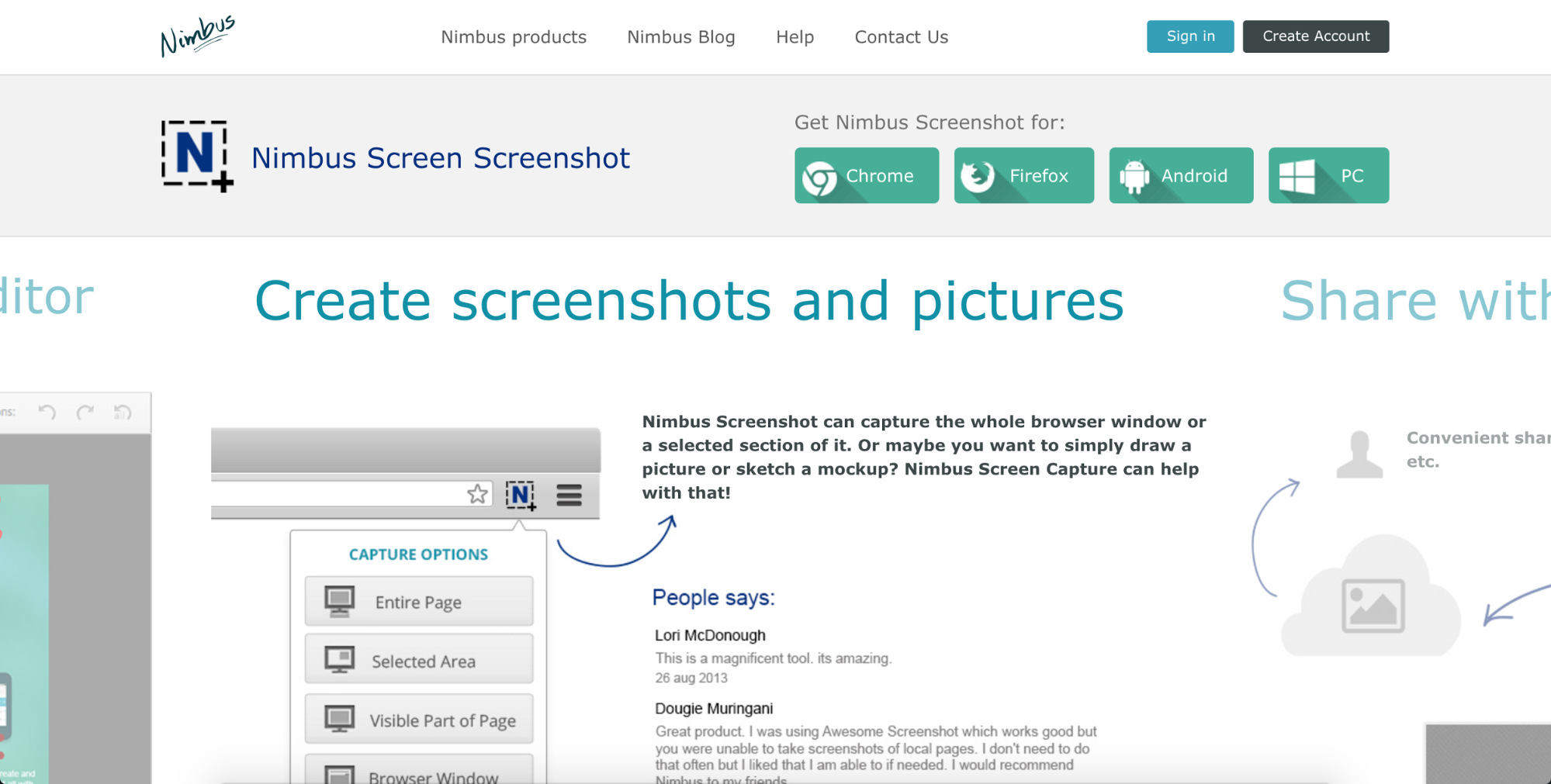Go to Nimbus Blog

(x=681, y=36)
